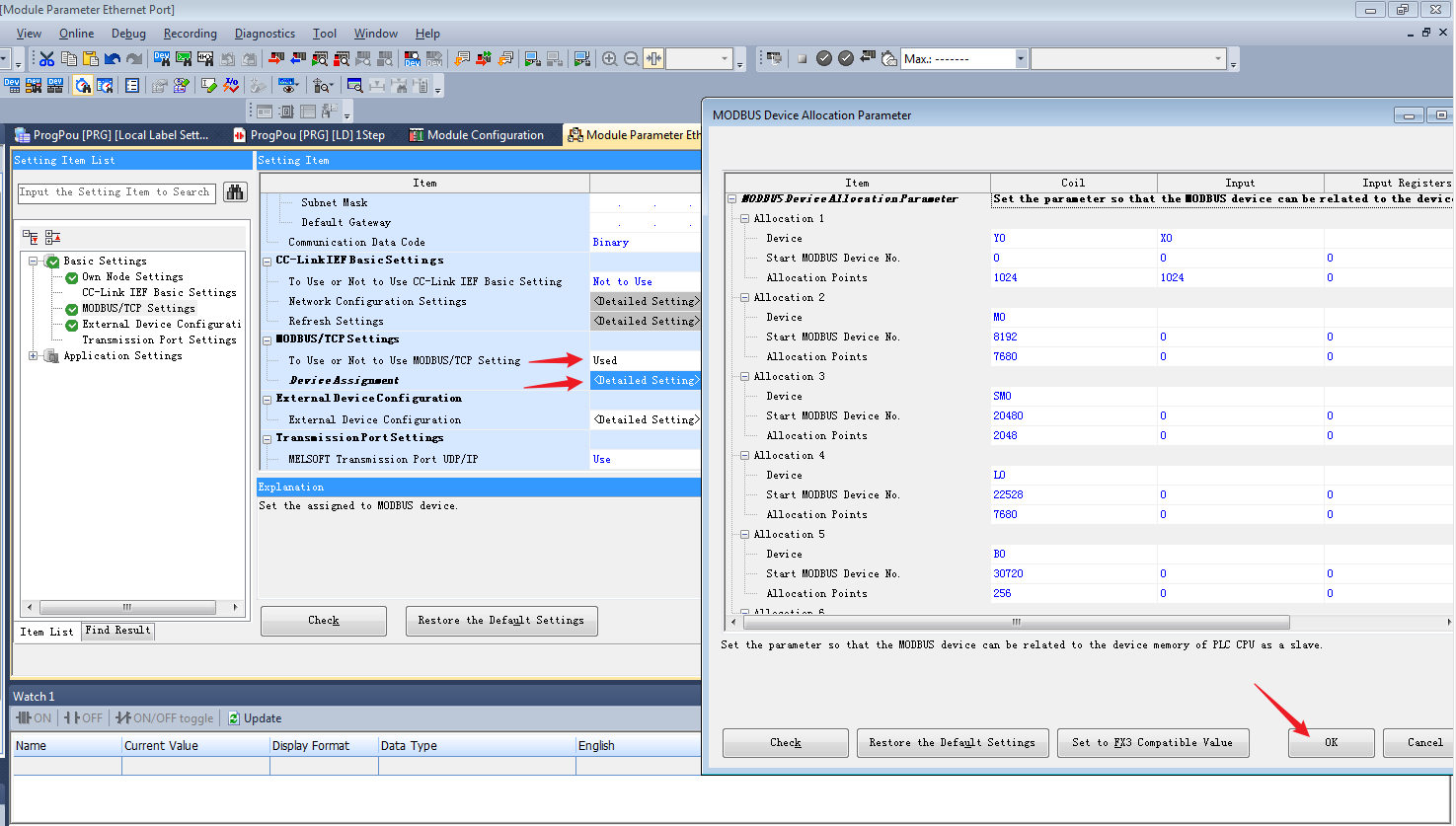Click the collapse-all tree icon

click(x=53, y=238)
